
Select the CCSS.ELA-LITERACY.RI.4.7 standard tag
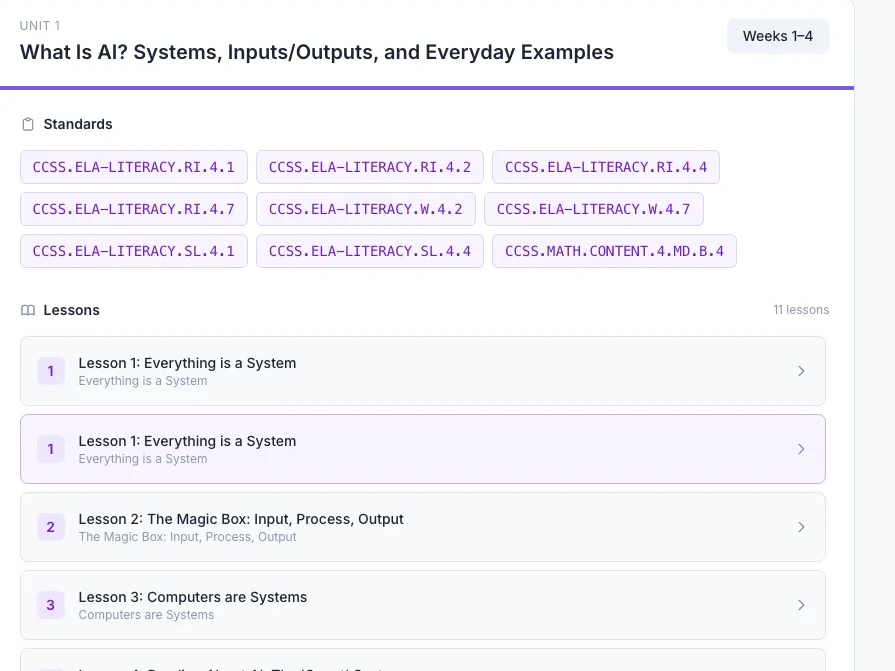pos(134,209)
